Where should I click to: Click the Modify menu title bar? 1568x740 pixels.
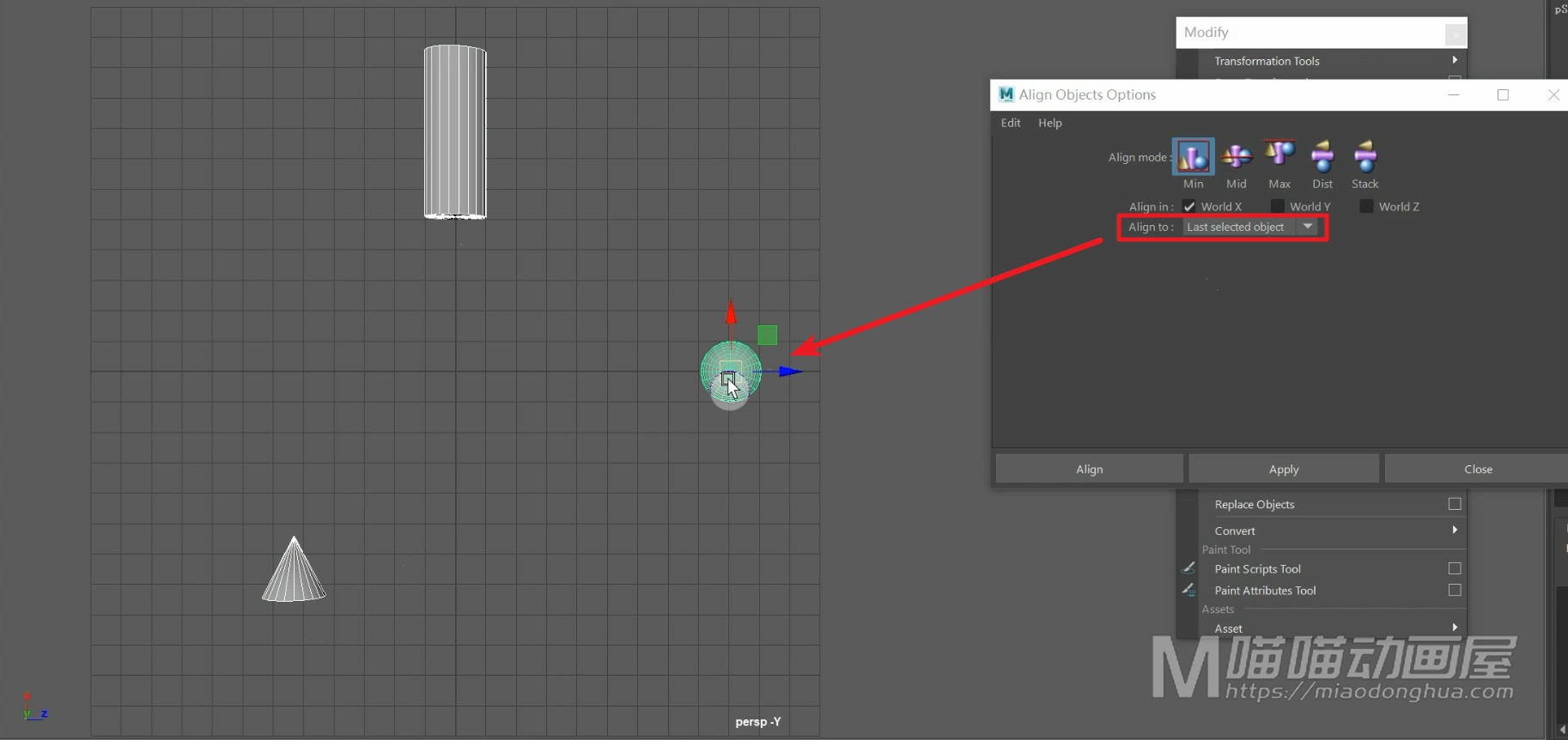coord(1322,33)
